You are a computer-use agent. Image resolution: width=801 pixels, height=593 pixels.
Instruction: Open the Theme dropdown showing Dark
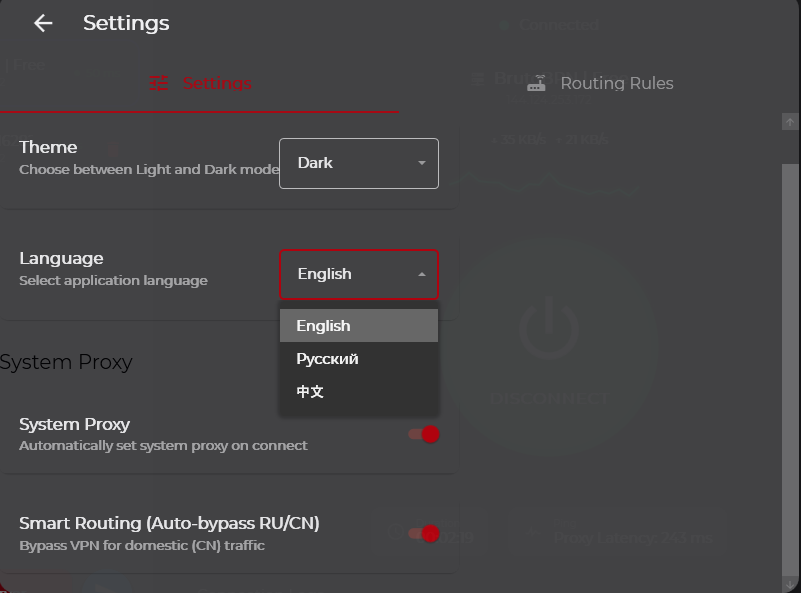(x=359, y=163)
